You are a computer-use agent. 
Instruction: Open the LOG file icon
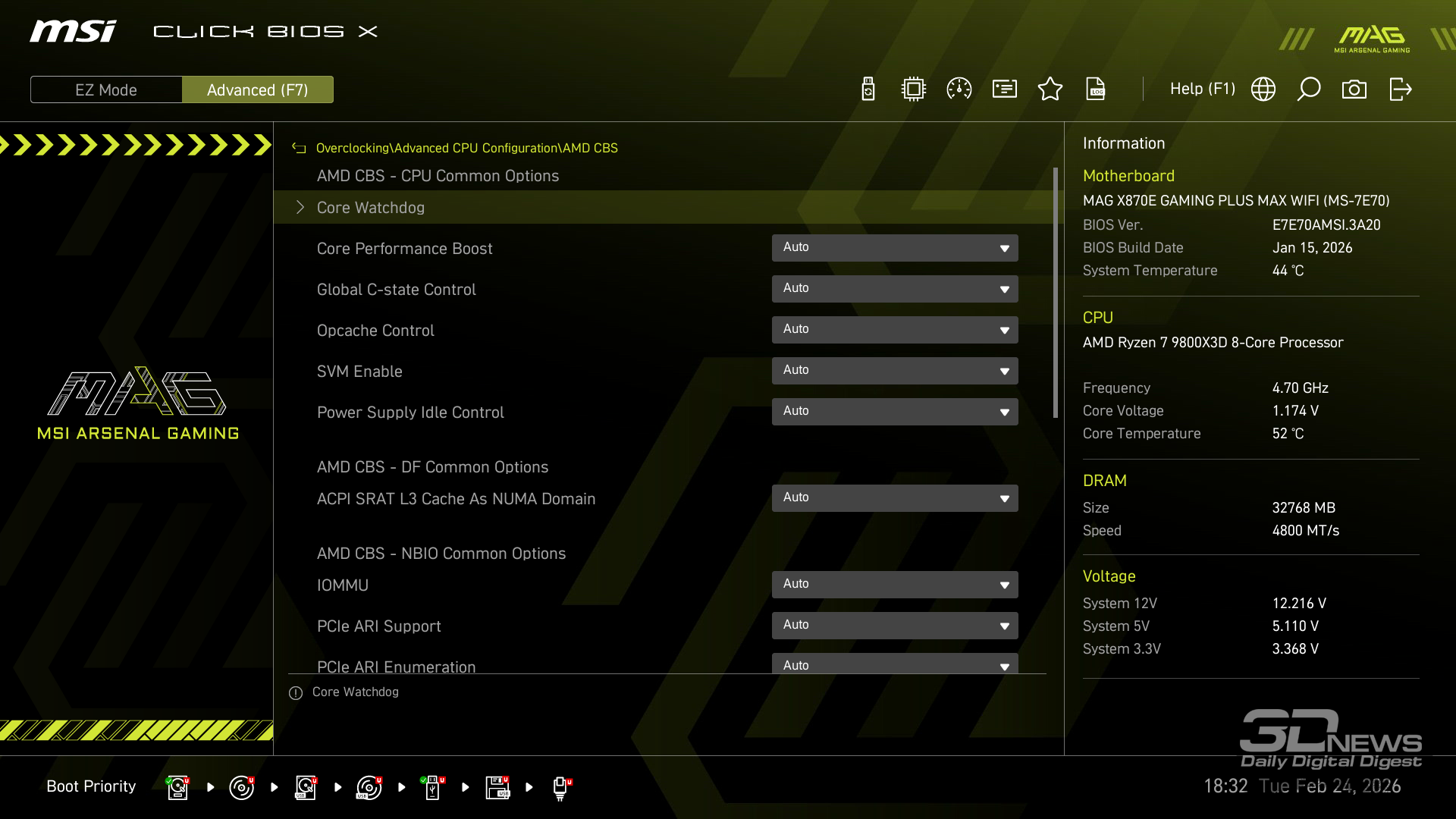coord(1096,89)
